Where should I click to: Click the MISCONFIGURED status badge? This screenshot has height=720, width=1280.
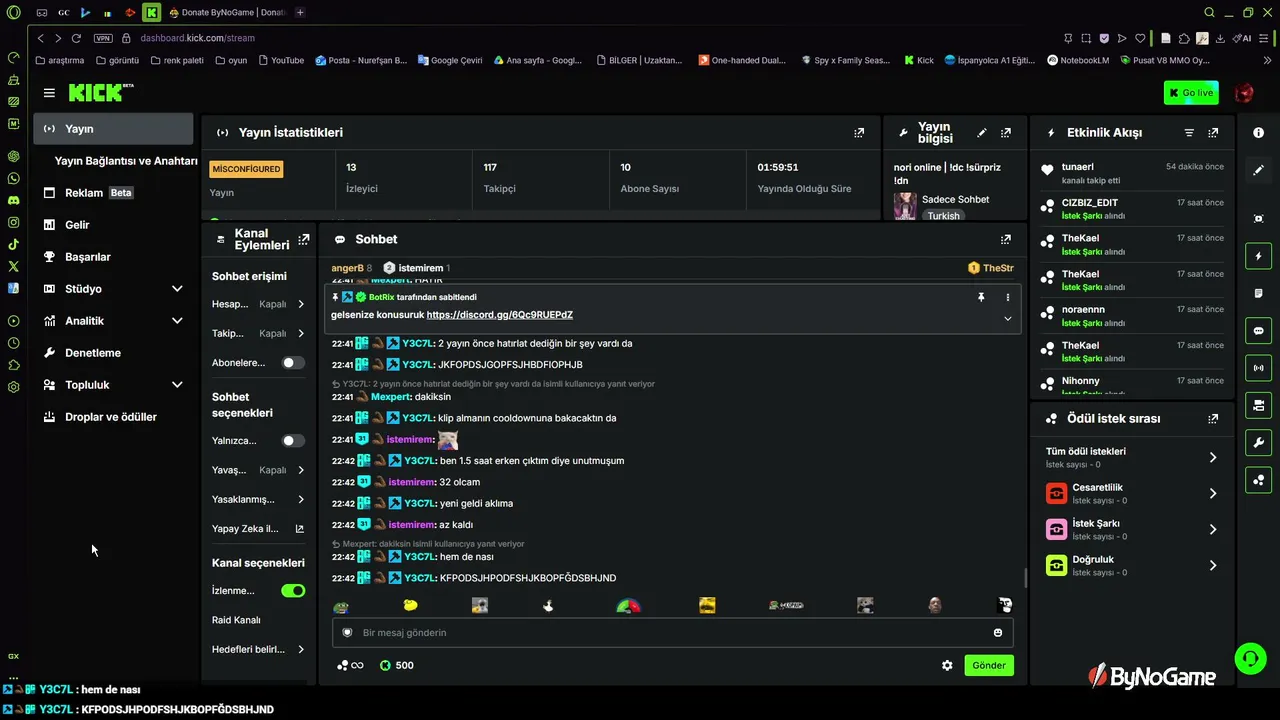tap(246, 169)
